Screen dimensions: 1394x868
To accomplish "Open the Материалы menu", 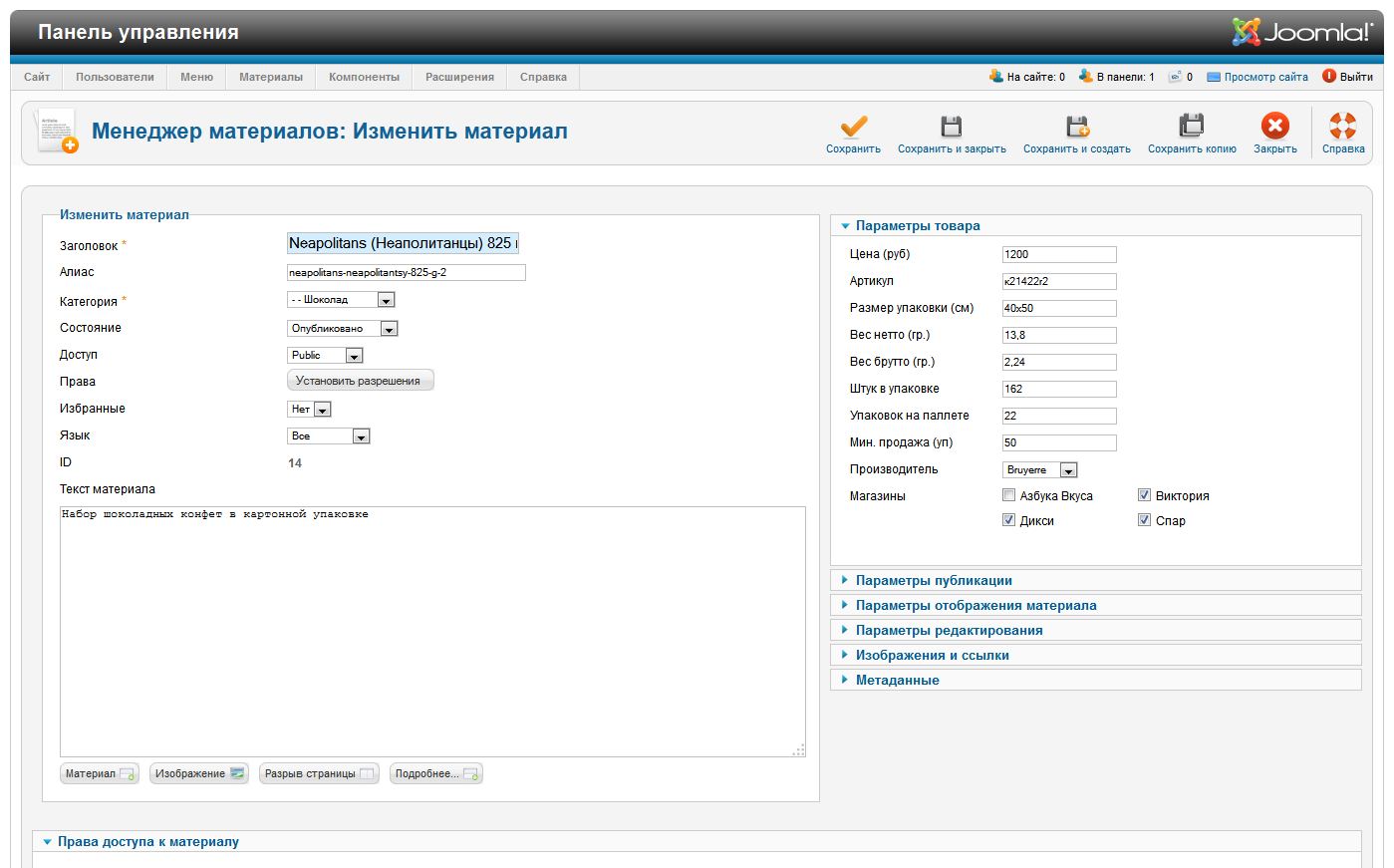I will [x=271, y=77].
